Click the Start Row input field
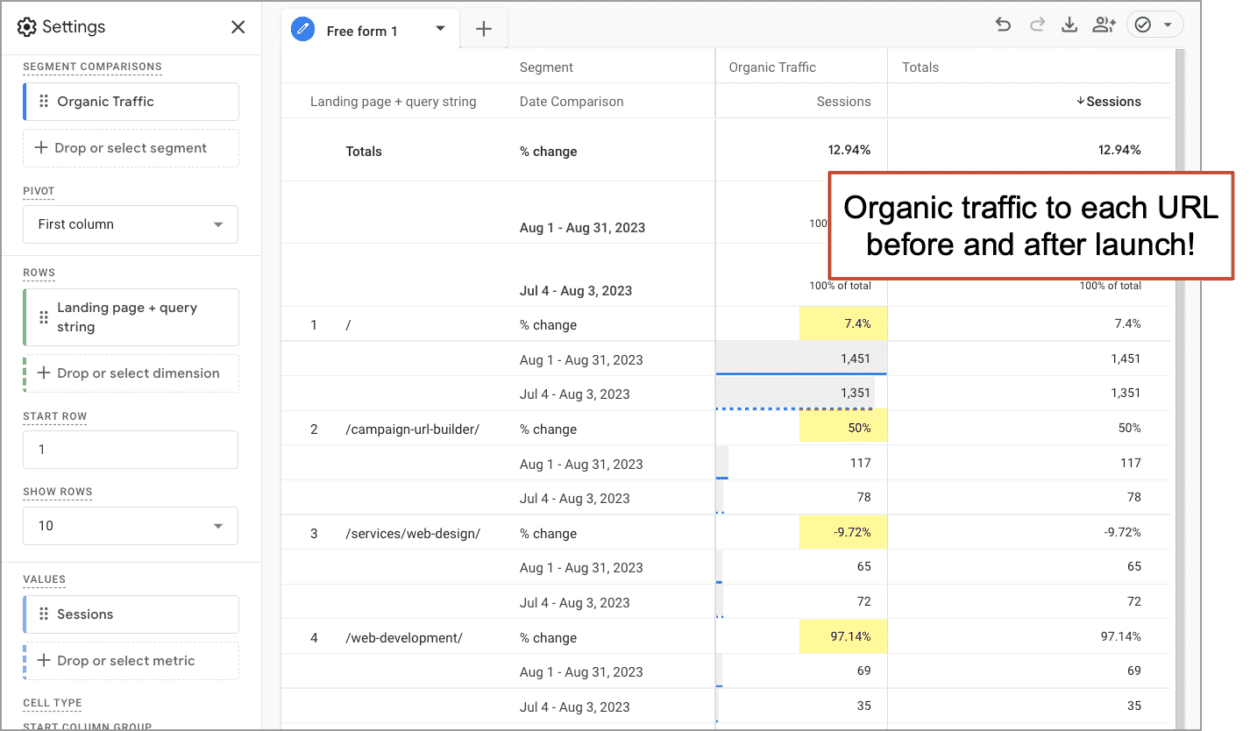 coord(130,449)
